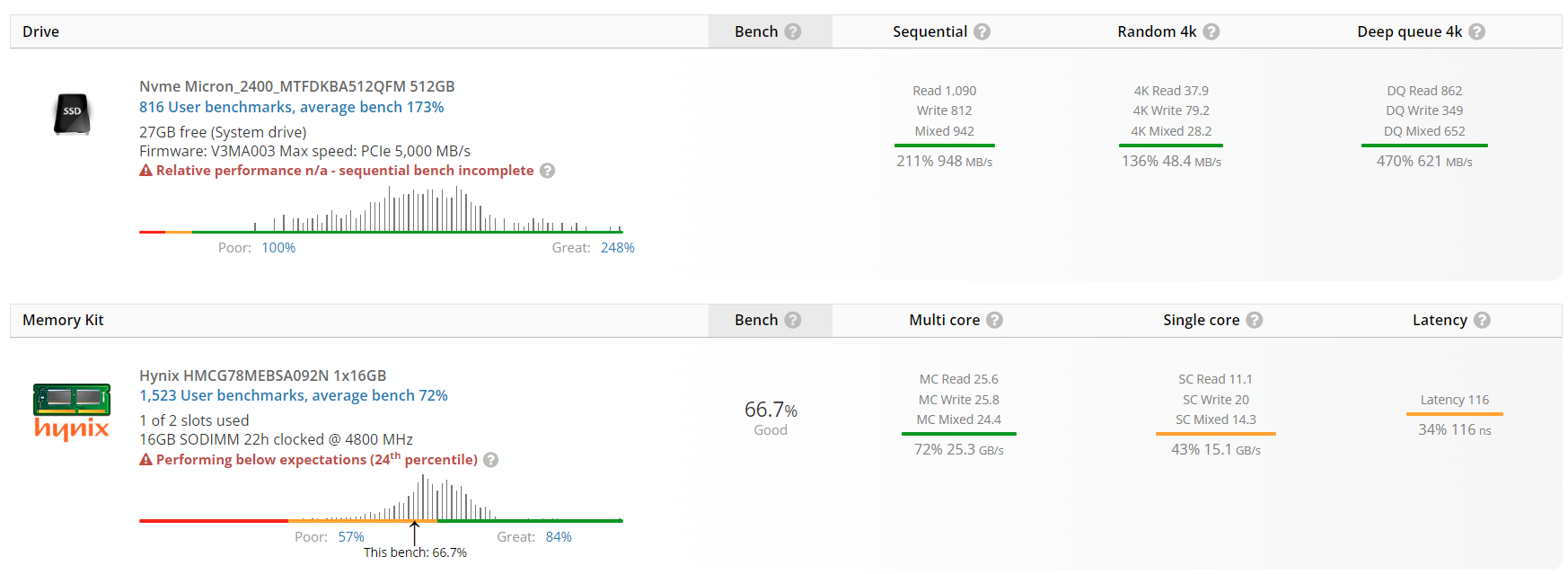Click the memory Great 84% link
The width and height of the screenshot is (1568, 574).
click(559, 537)
